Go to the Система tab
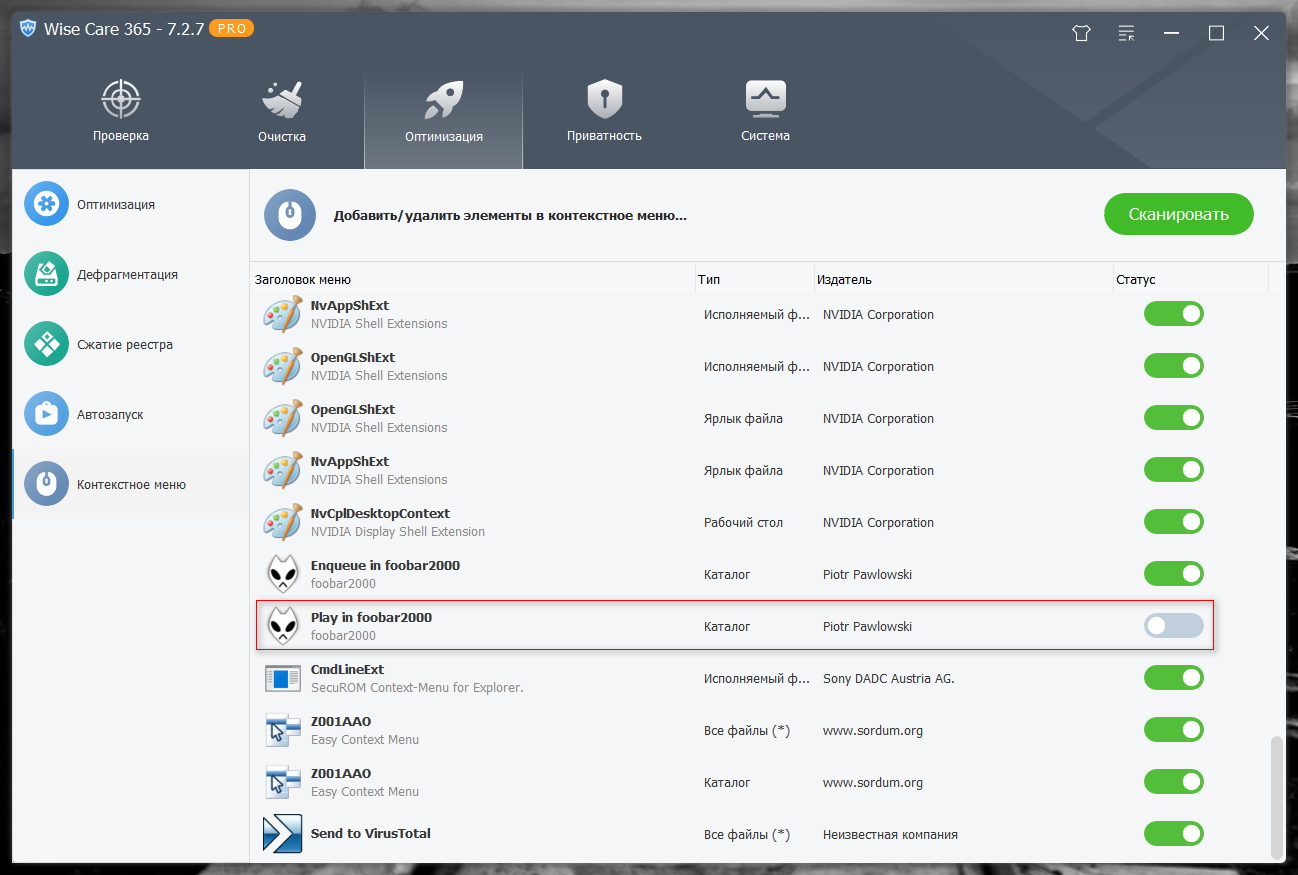This screenshot has width=1298, height=875. pyautogui.click(x=765, y=110)
